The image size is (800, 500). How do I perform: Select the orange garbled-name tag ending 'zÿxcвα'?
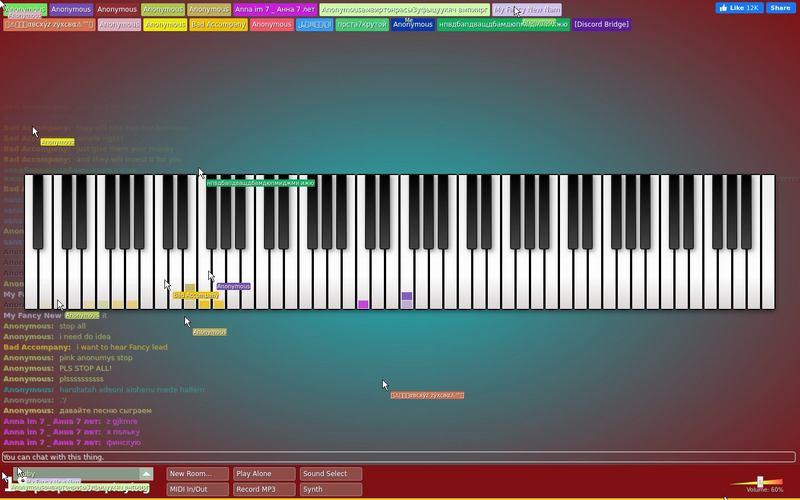coord(49,24)
